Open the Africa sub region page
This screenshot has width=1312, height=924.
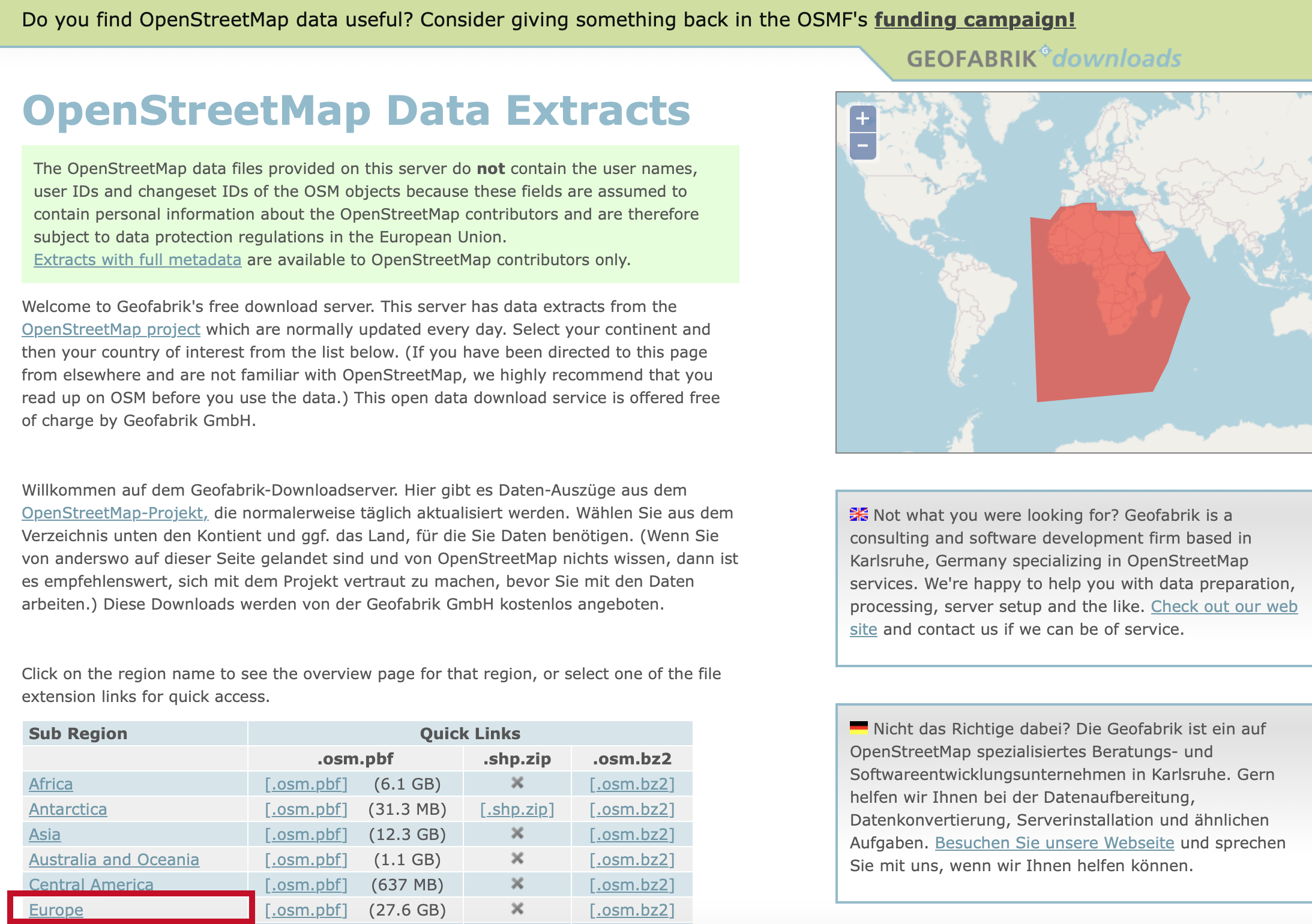click(51, 784)
